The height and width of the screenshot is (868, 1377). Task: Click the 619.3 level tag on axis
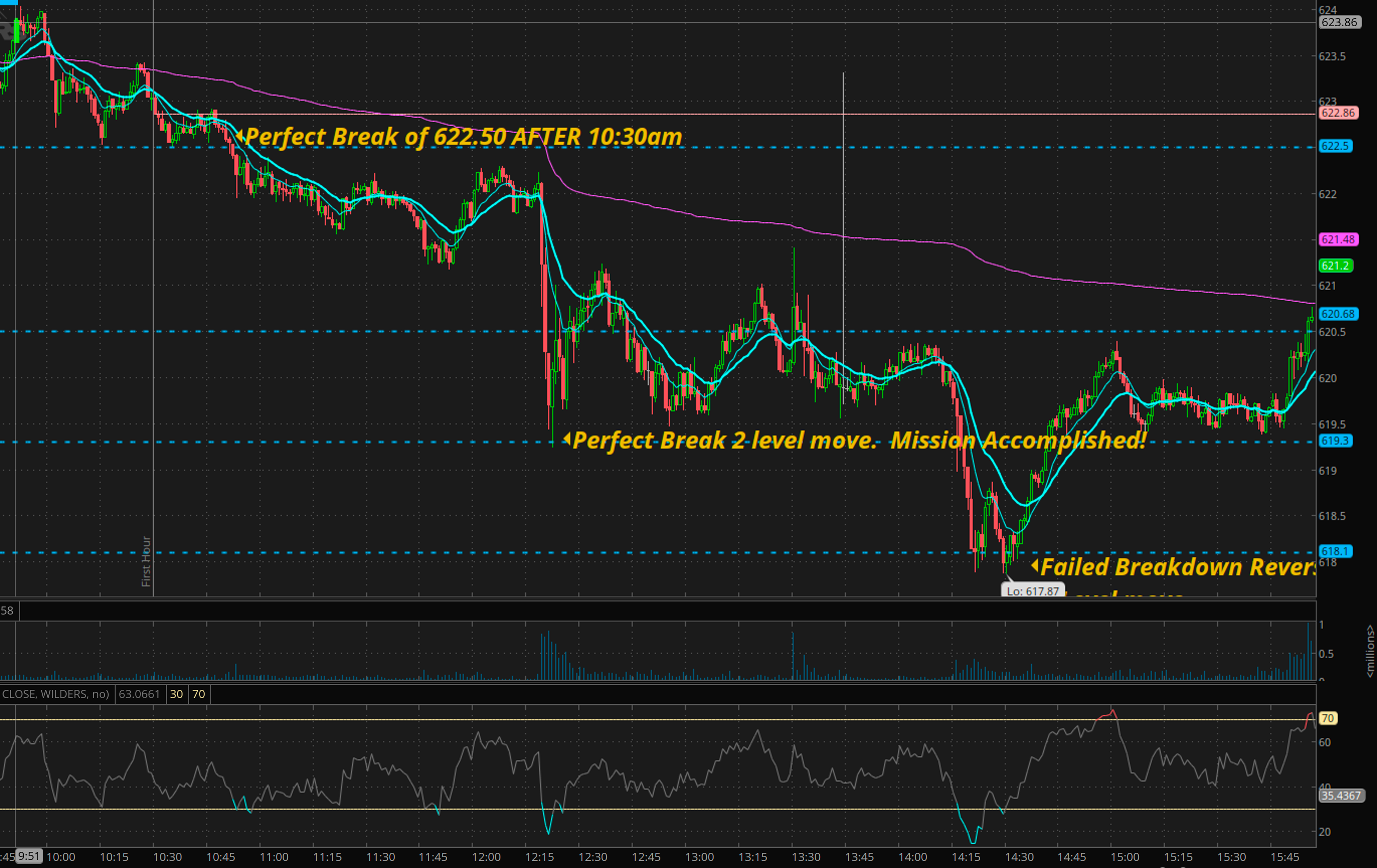(x=1335, y=441)
